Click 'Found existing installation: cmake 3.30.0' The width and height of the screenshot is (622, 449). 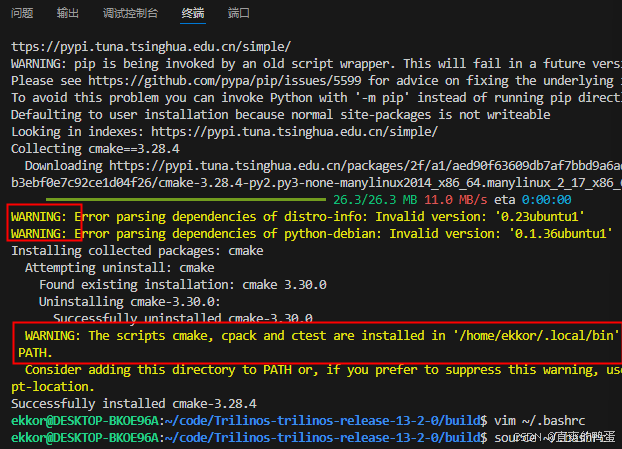pyautogui.click(x=182, y=285)
